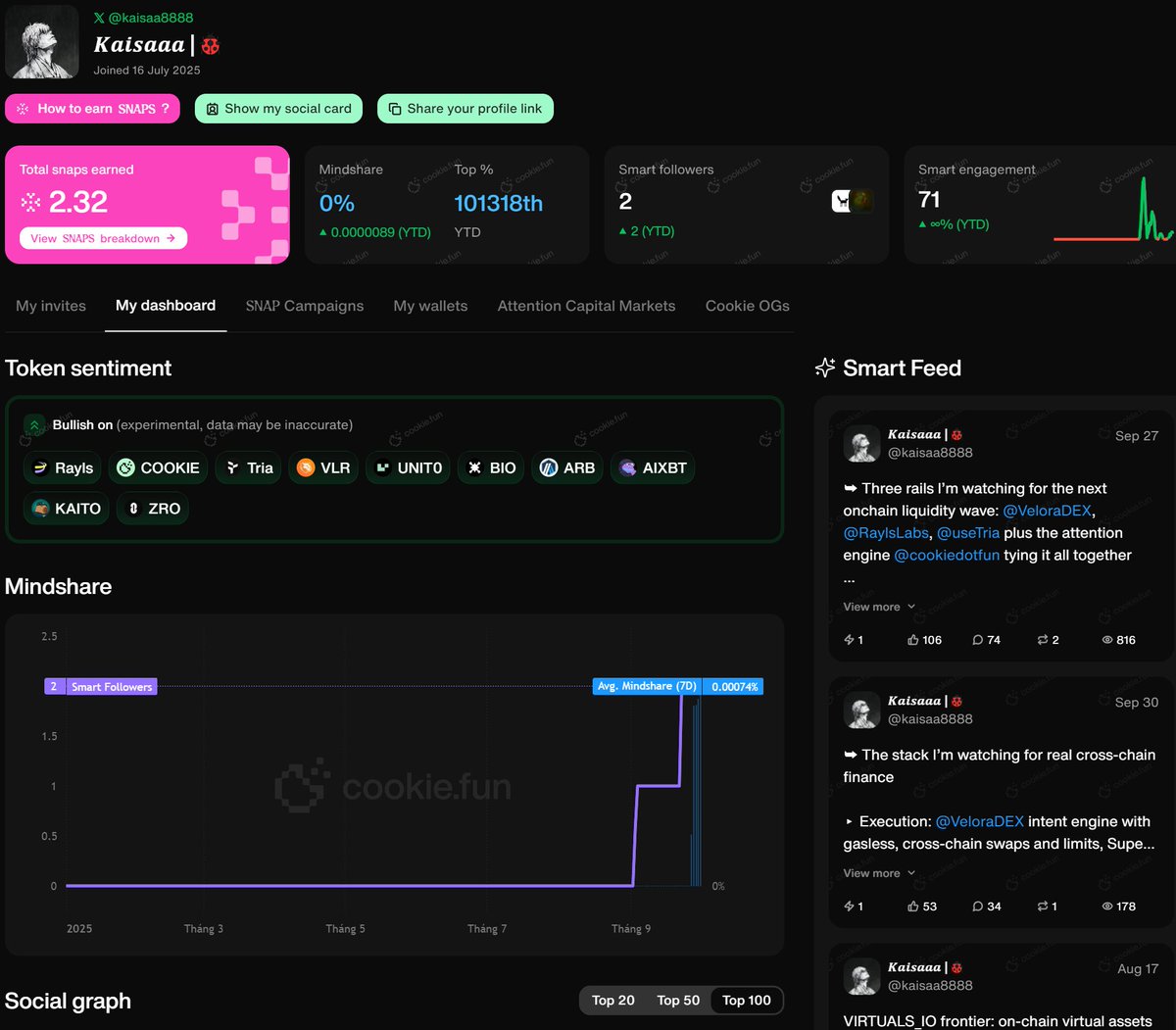Click @RaylsLabs mention link
This screenshot has width=1176, height=1030.
click(886, 533)
